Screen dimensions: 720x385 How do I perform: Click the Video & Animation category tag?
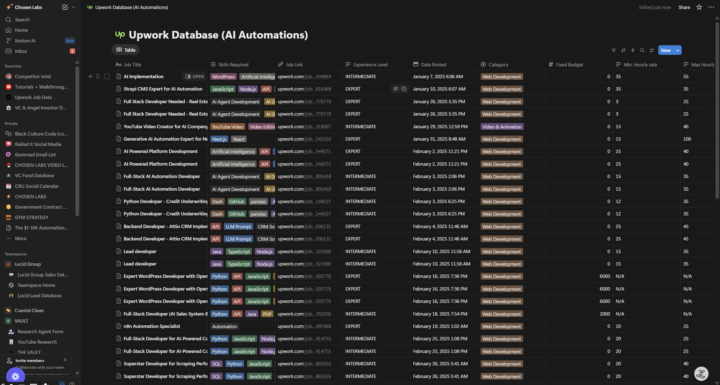(502, 127)
